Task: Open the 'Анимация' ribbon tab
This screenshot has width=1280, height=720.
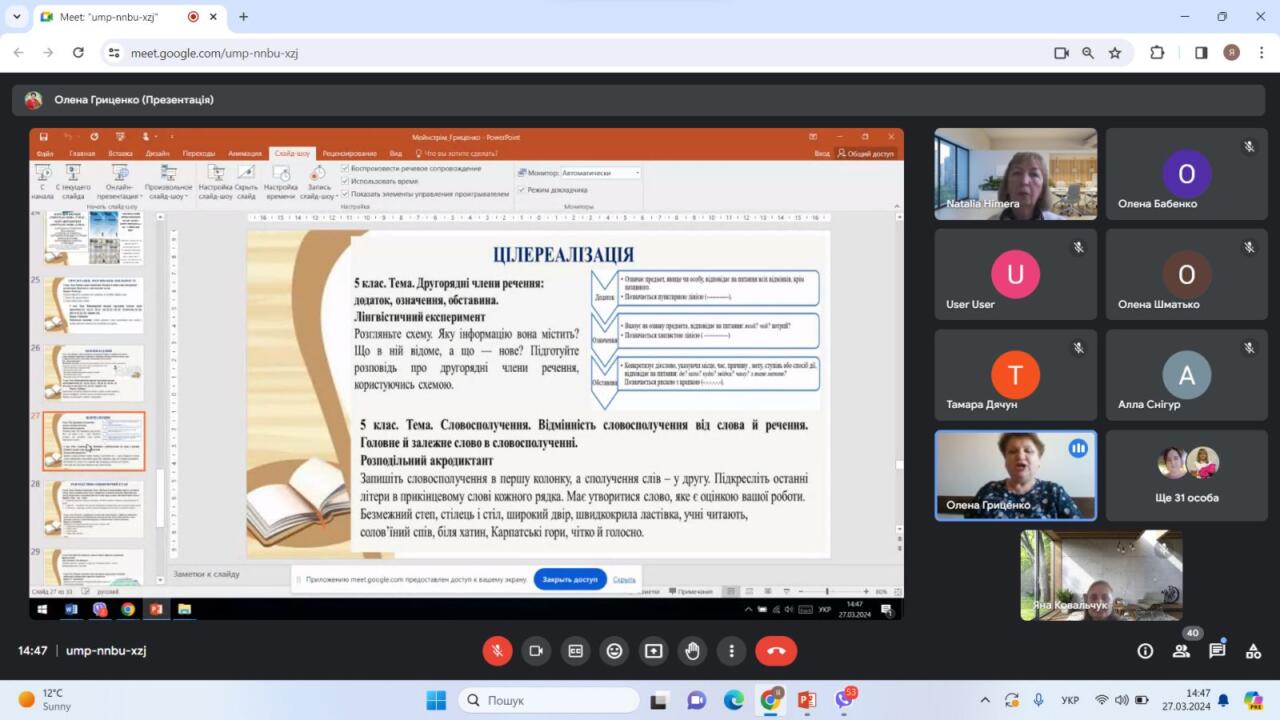Action: click(x=245, y=153)
